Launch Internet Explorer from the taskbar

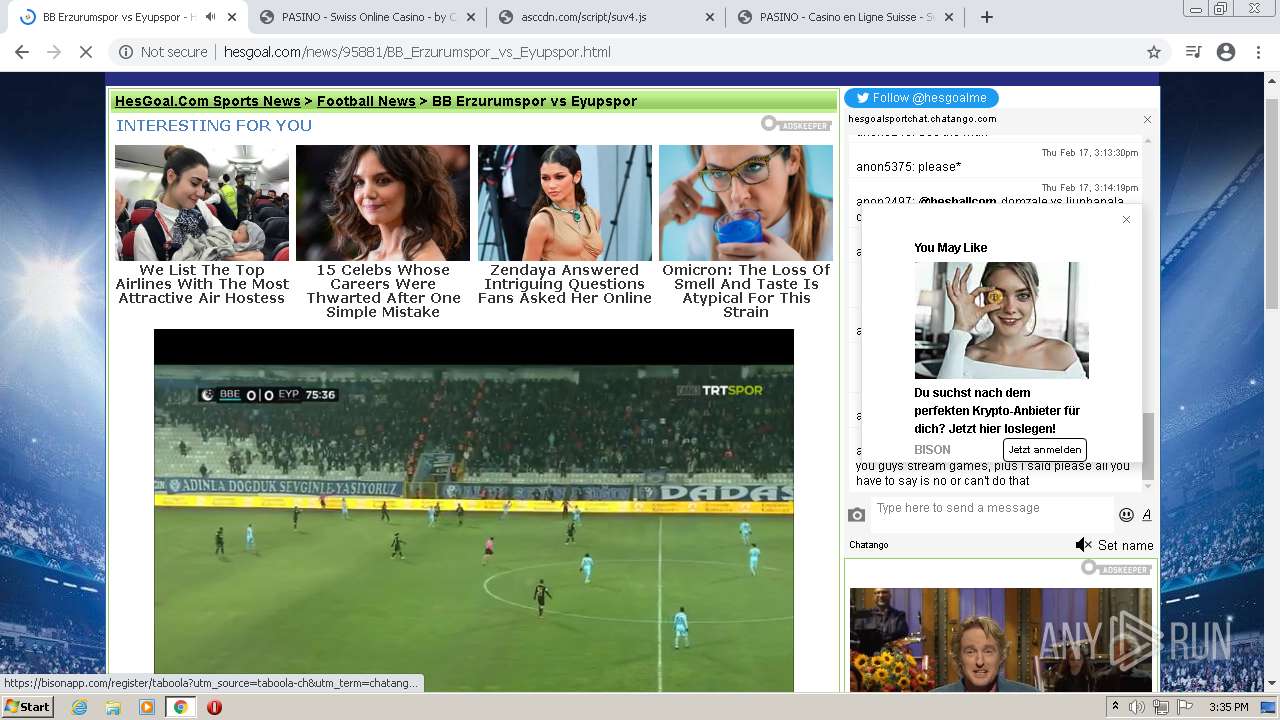(x=80, y=707)
